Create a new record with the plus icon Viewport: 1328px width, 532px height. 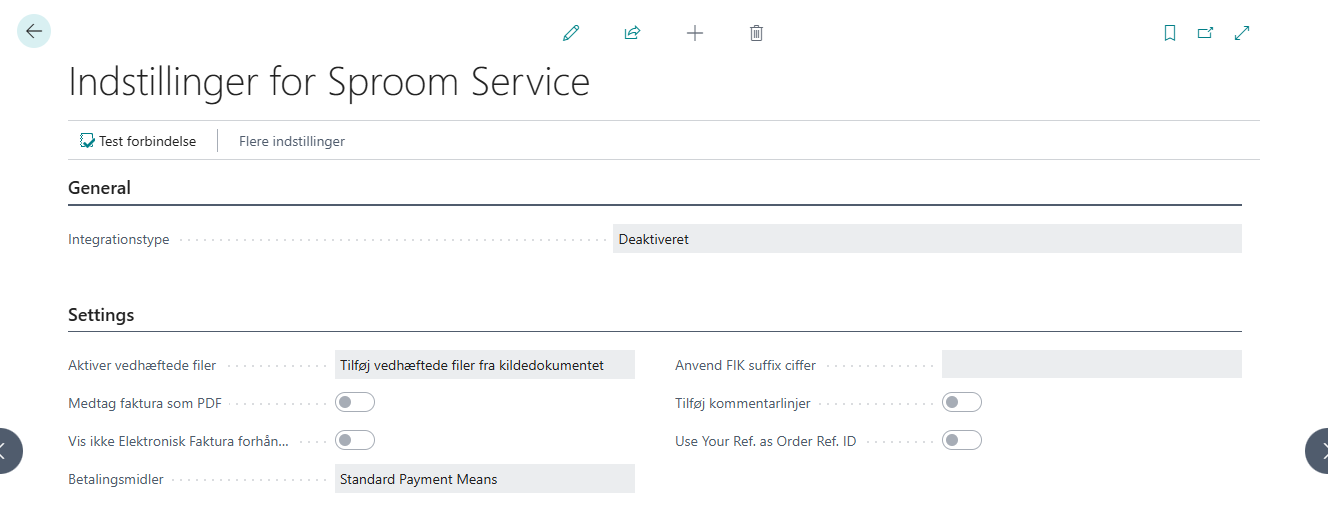(695, 33)
